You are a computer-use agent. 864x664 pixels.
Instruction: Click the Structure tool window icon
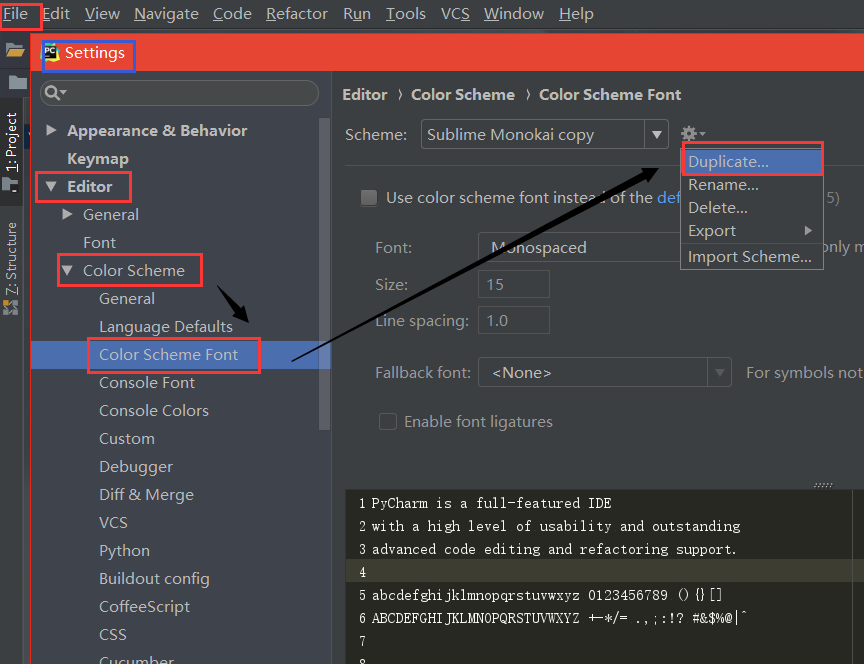[x=10, y=308]
